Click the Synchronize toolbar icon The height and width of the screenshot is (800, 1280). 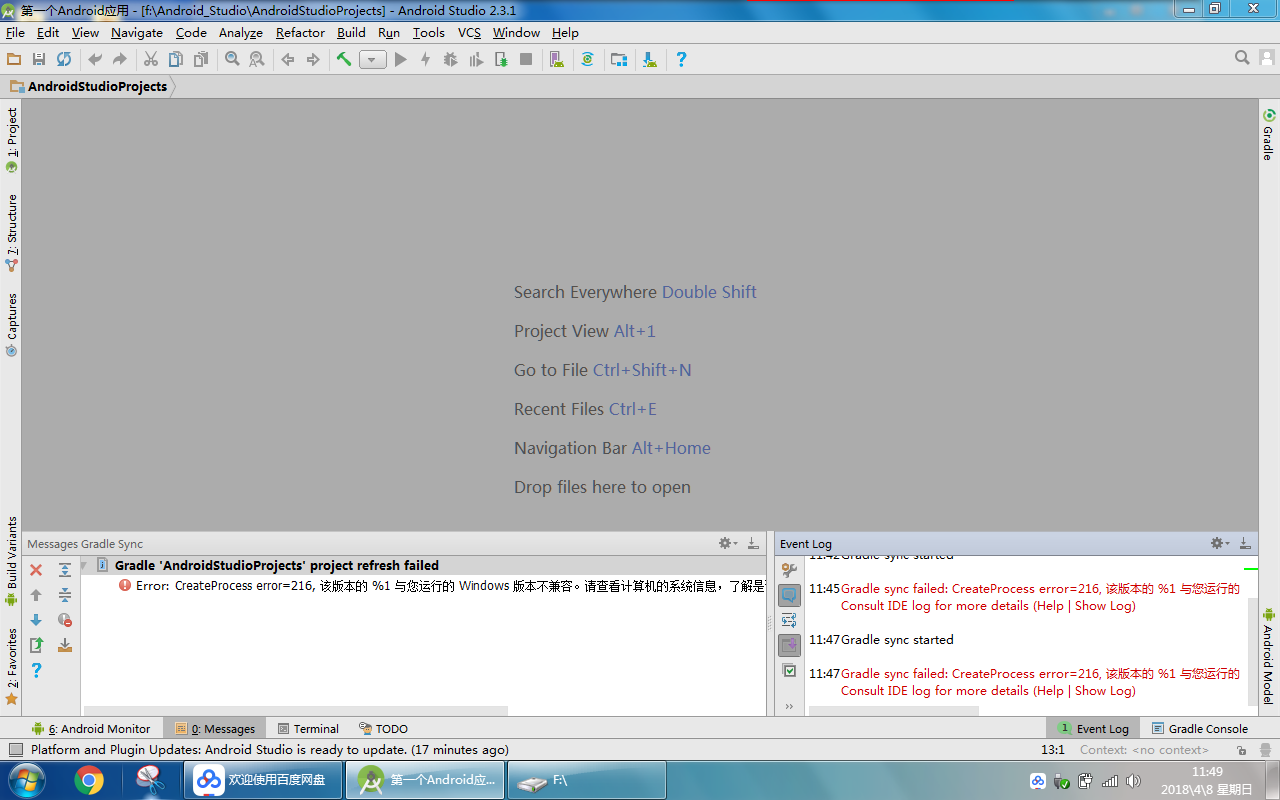tap(64, 60)
